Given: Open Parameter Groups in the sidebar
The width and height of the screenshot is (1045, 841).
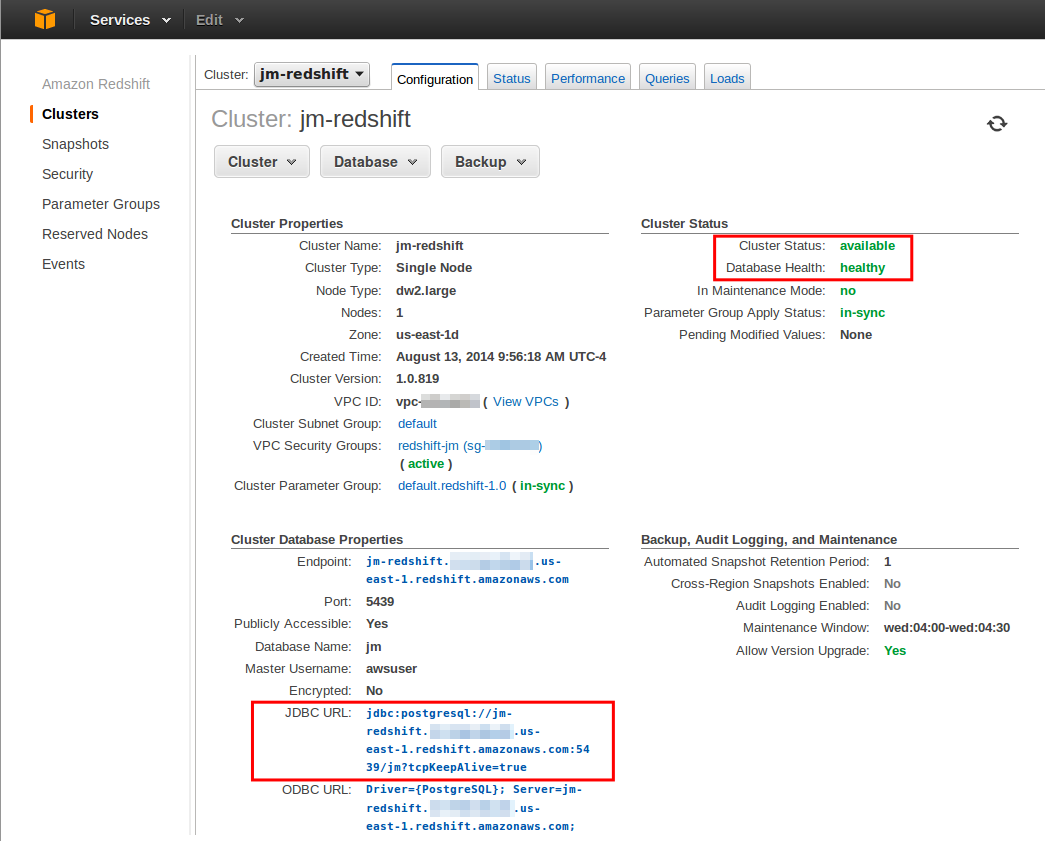Looking at the screenshot, I should click(101, 204).
